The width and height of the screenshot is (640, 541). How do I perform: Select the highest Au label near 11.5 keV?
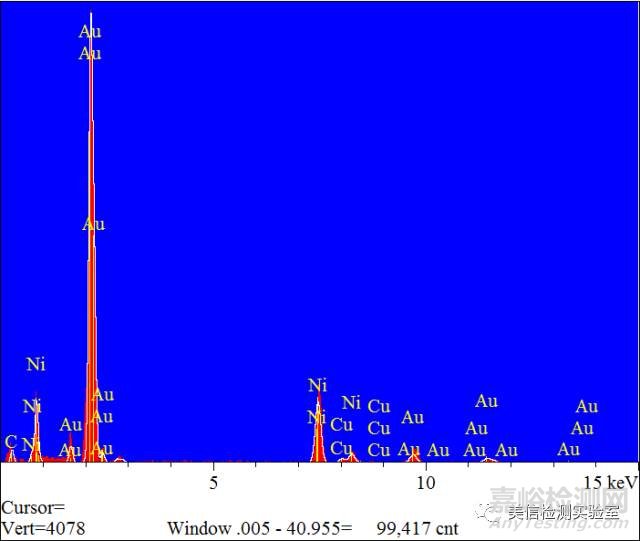[x=486, y=401]
